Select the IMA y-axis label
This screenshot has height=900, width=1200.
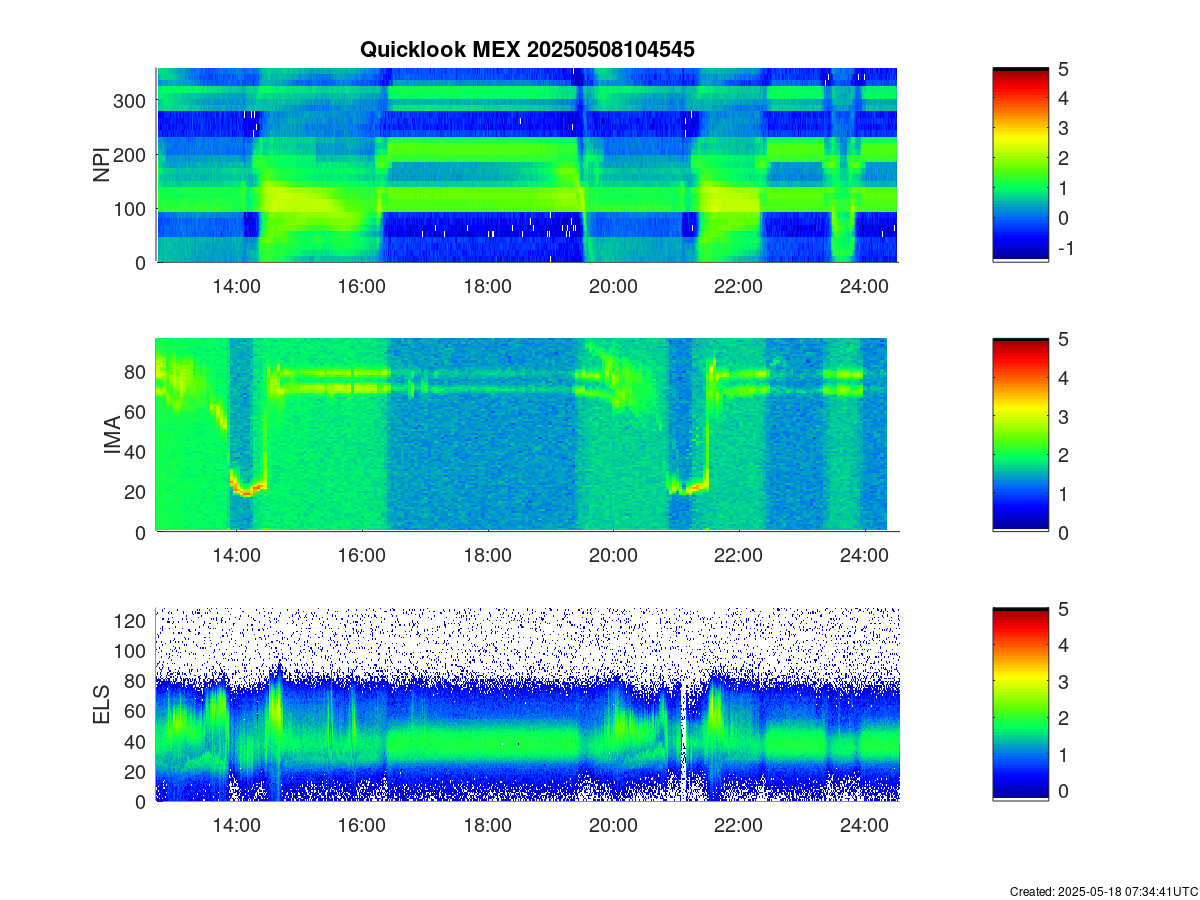click(x=113, y=436)
